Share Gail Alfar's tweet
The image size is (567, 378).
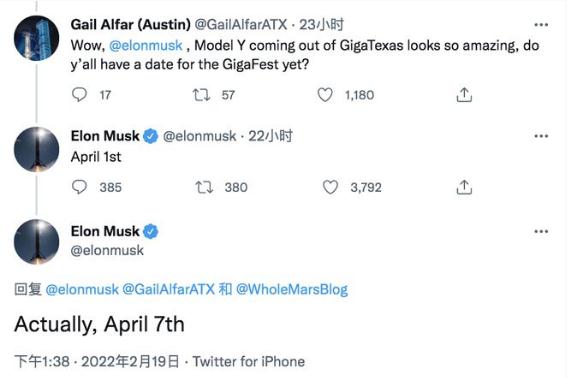pyautogui.click(x=464, y=95)
